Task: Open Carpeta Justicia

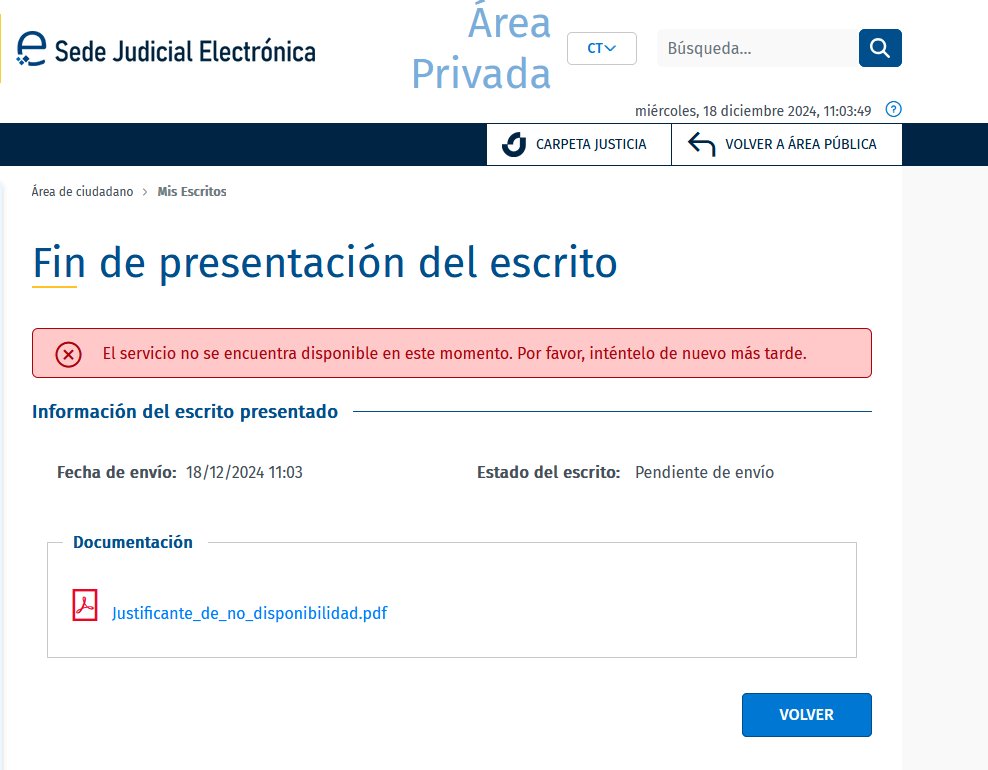Action: [578, 144]
